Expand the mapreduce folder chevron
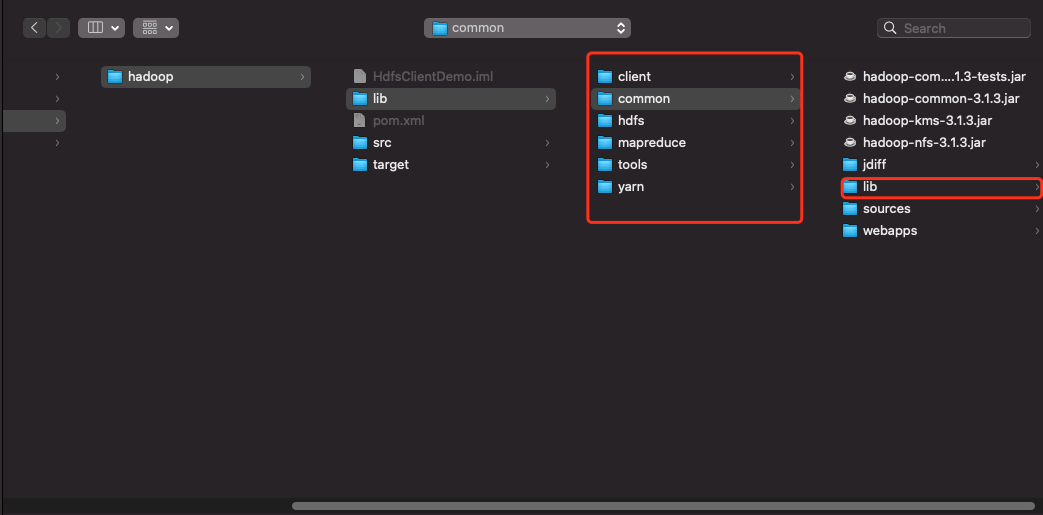 792,142
